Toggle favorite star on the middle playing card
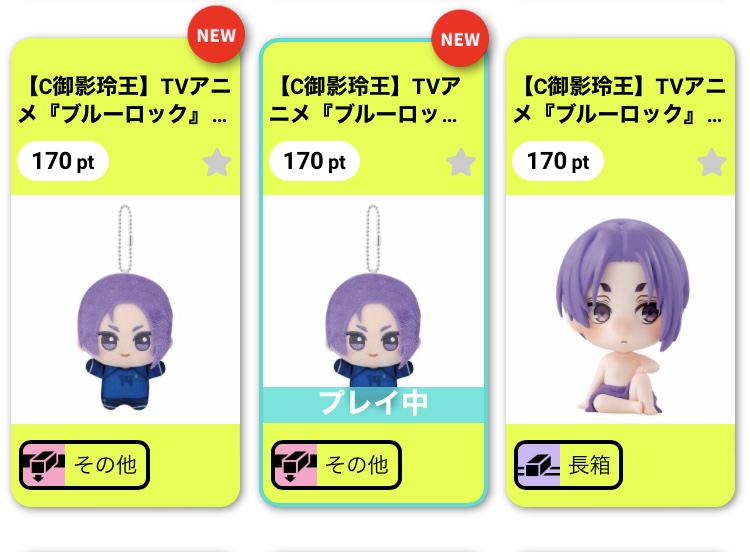The height and width of the screenshot is (552, 750). pos(461,162)
